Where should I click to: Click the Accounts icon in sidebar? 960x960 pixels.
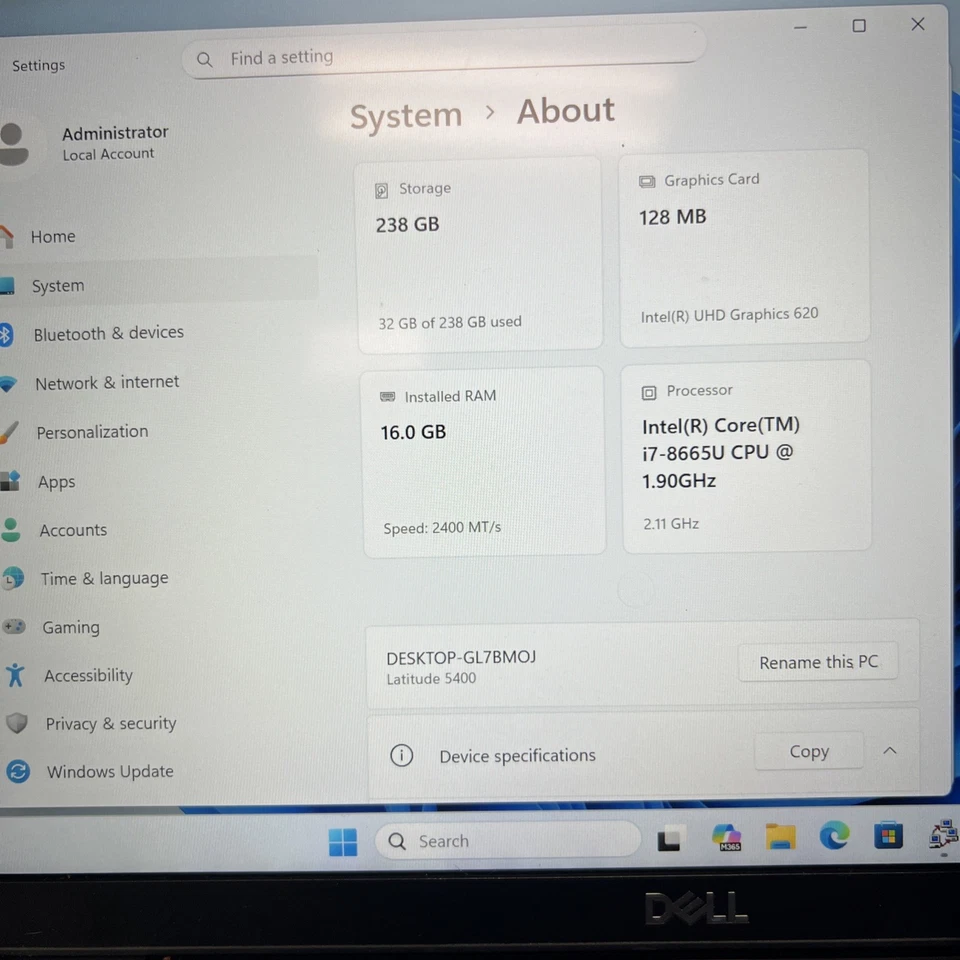coord(13,530)
